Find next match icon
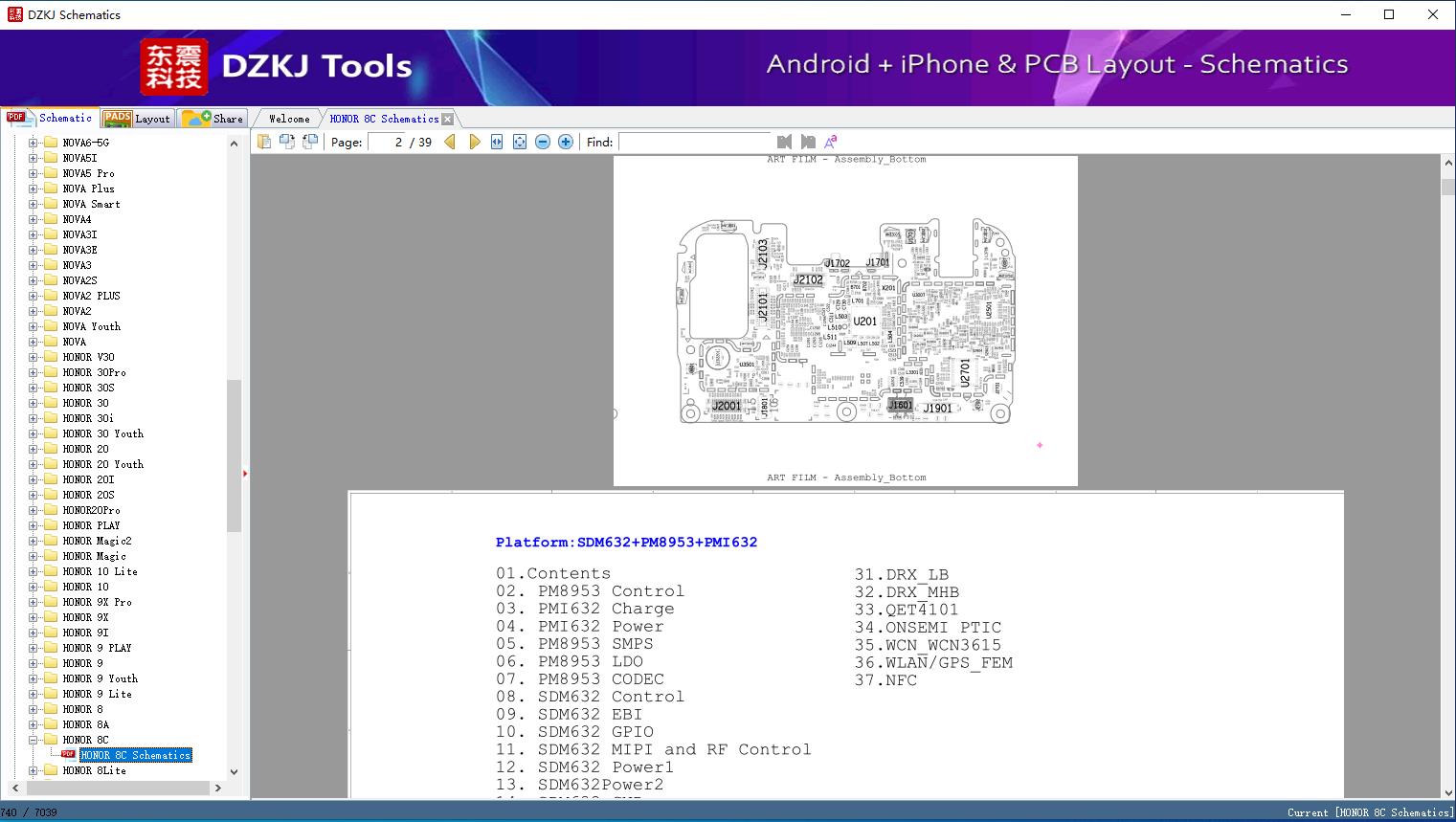The width and height of the screenshot is (1456, 822). [807, 142]
